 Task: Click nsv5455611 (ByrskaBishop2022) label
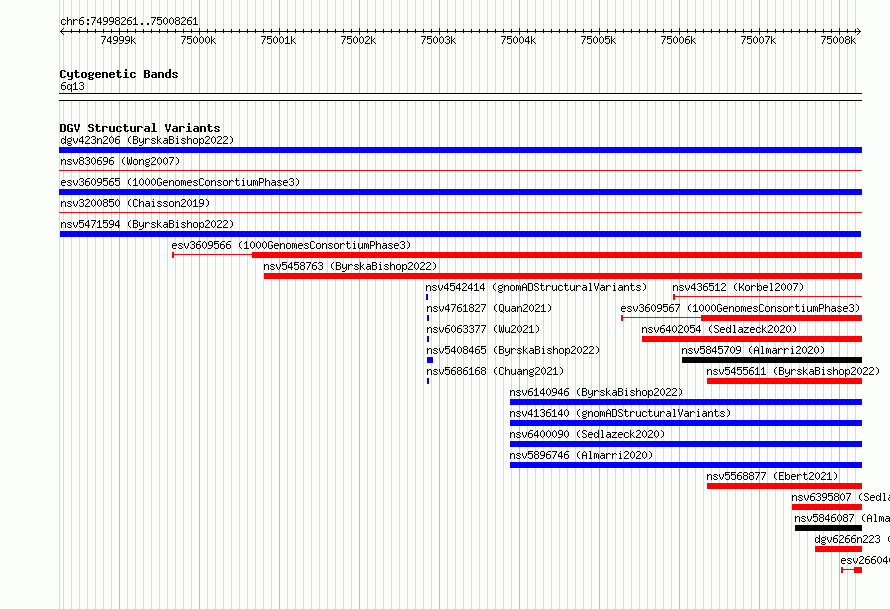793,371
